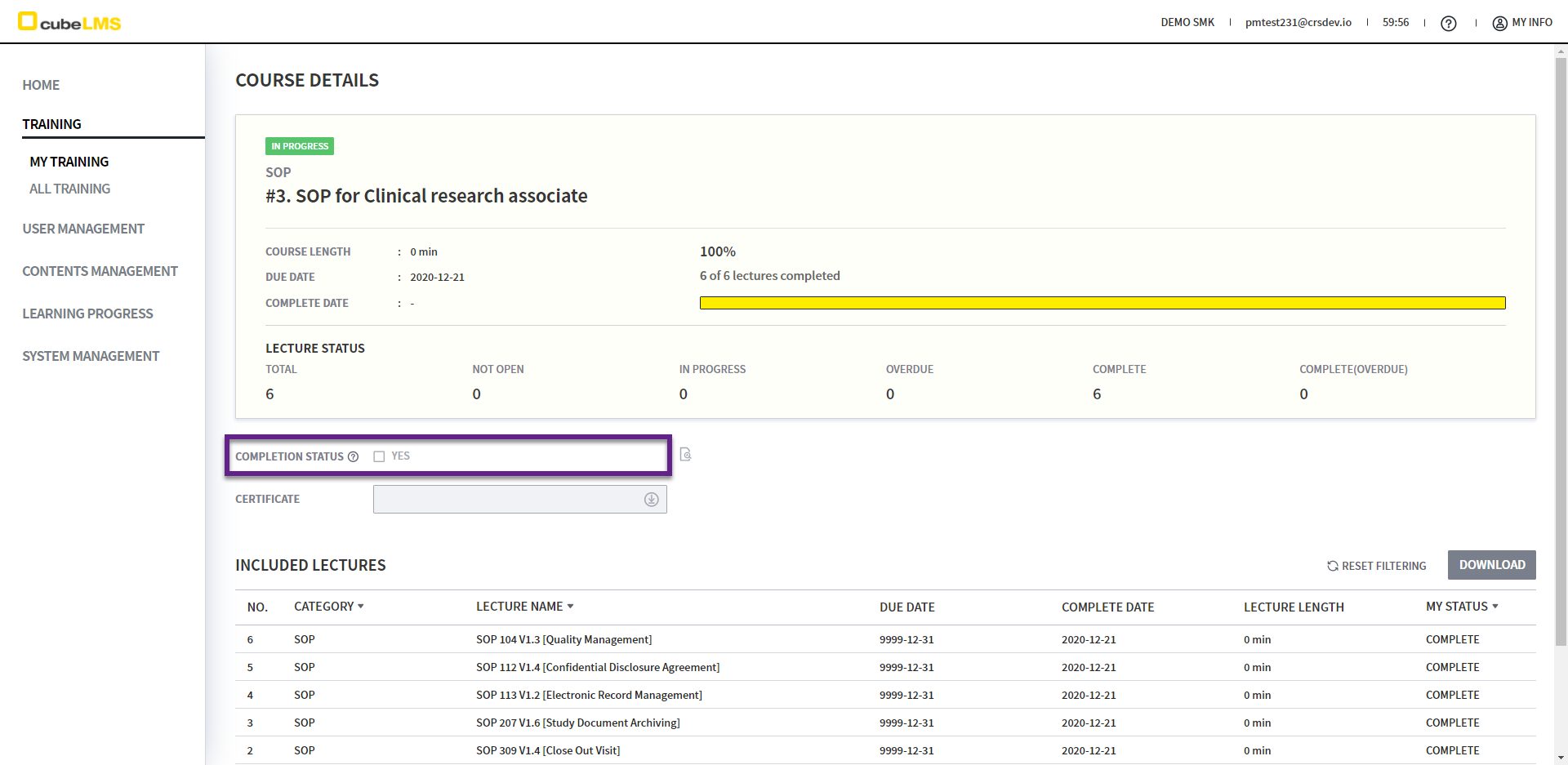Screen dimensions: 1568x765
Task: Click the document preview icon beside Completion Status
Action: coord(685,455)
